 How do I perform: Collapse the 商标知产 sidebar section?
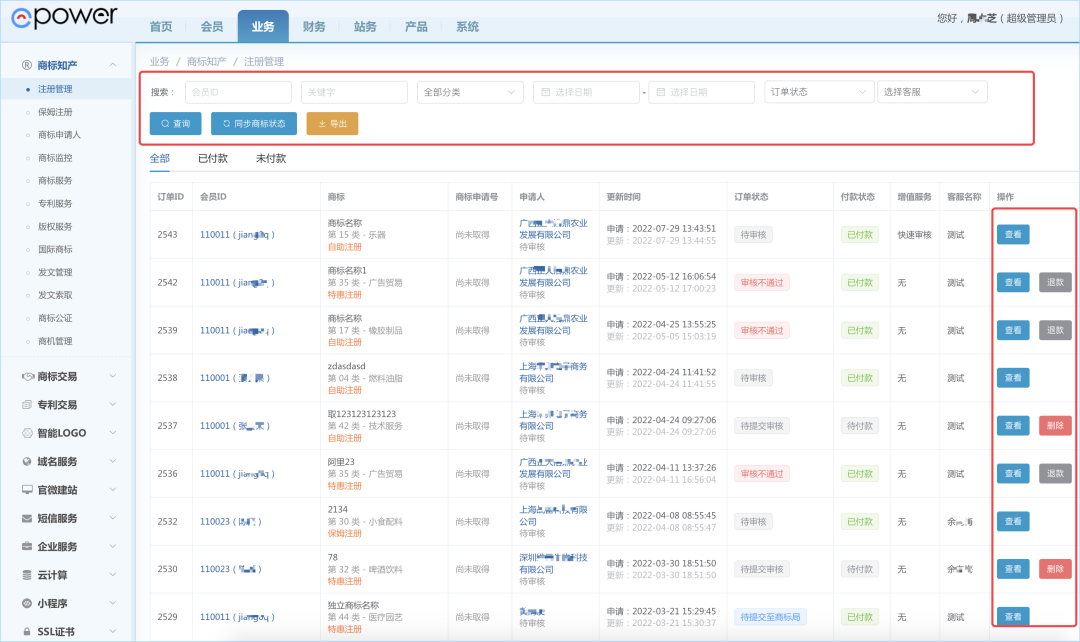coord(112,65)
